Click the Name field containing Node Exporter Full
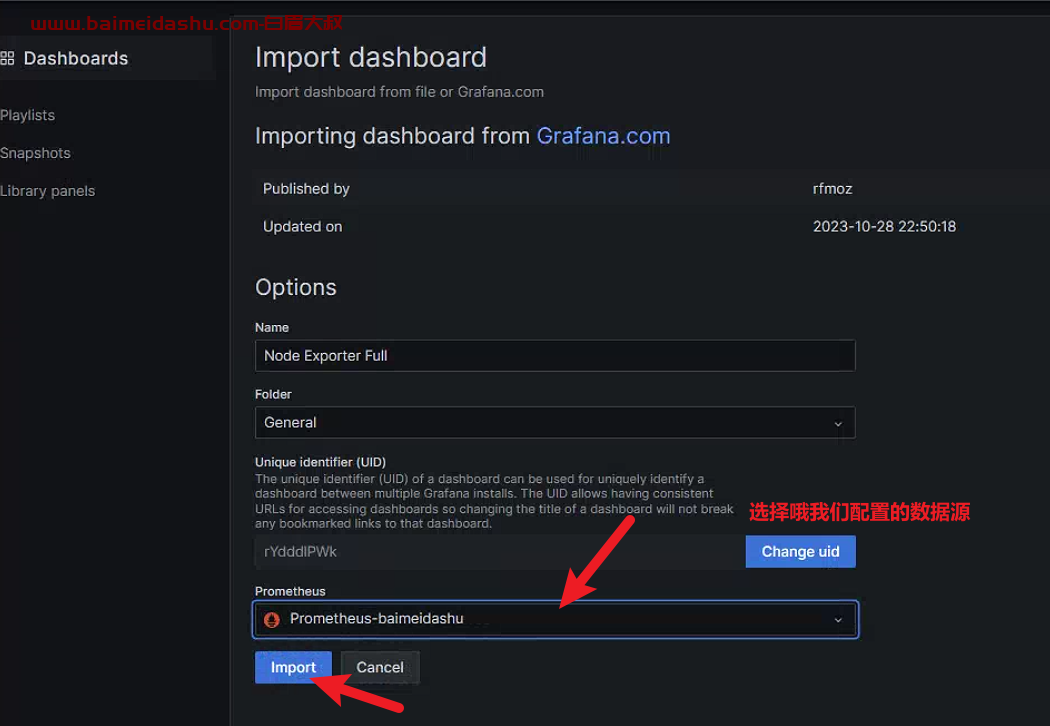The image size is (1050, 726). 555,356
